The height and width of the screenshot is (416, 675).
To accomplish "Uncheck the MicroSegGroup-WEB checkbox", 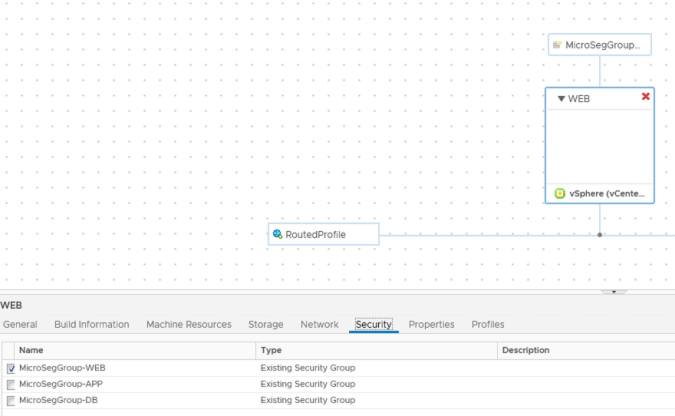I will click(11, 368).
